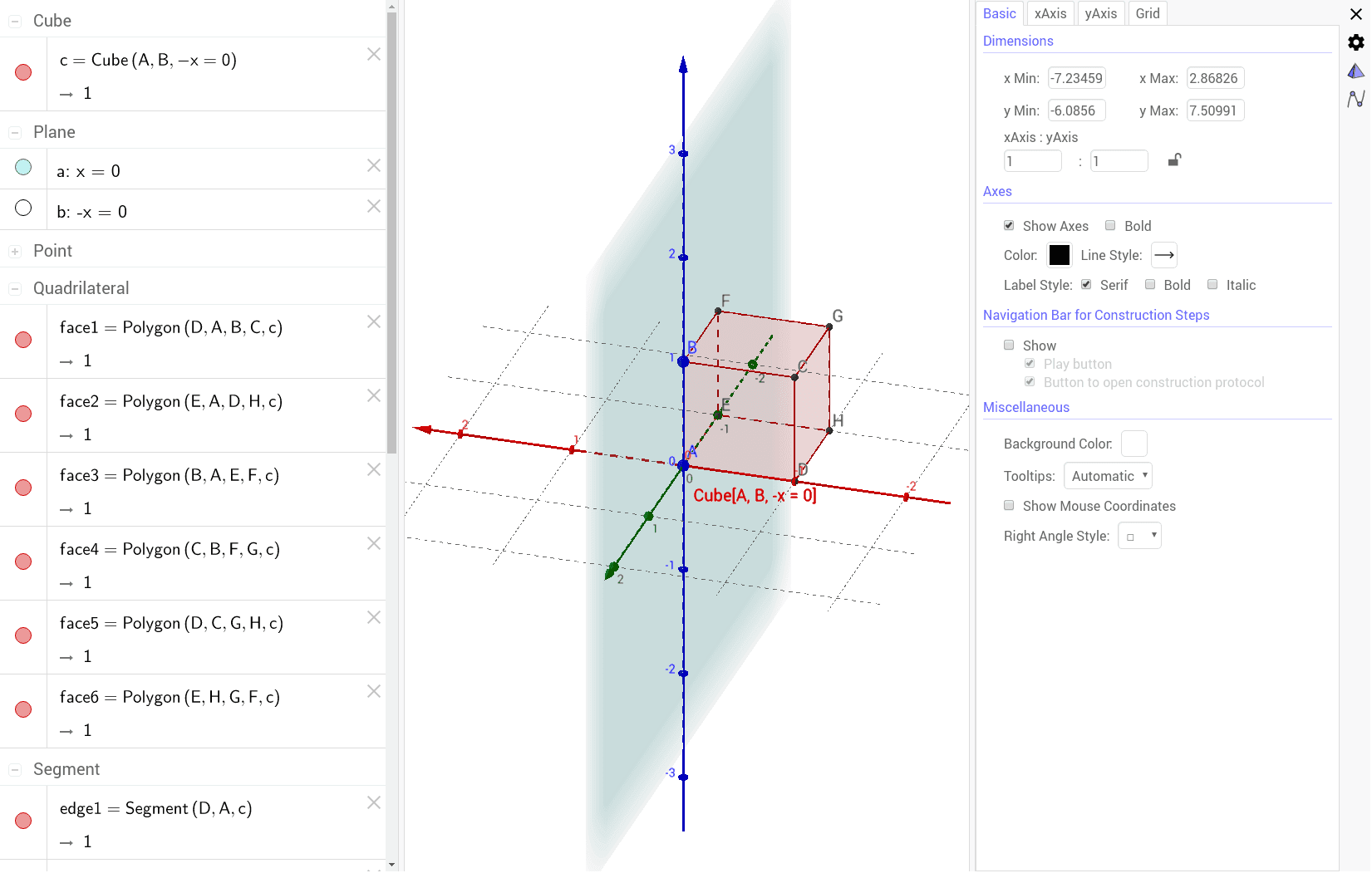1372x873 pixels.
Task: Delete face1 polygon using its X icon
Action: [373, 321]
